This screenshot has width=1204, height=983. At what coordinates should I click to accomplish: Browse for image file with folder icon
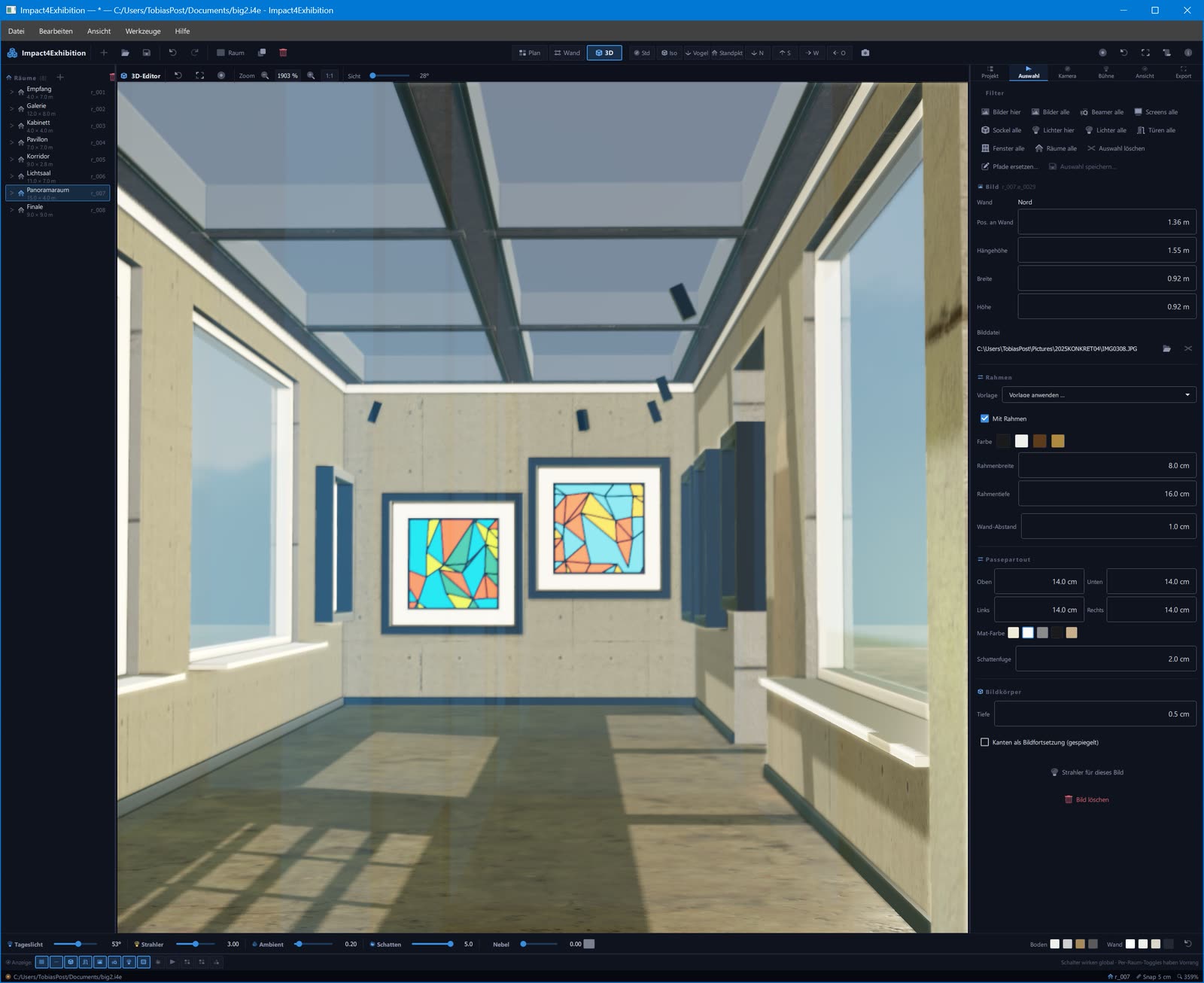tap(1166, 348)
